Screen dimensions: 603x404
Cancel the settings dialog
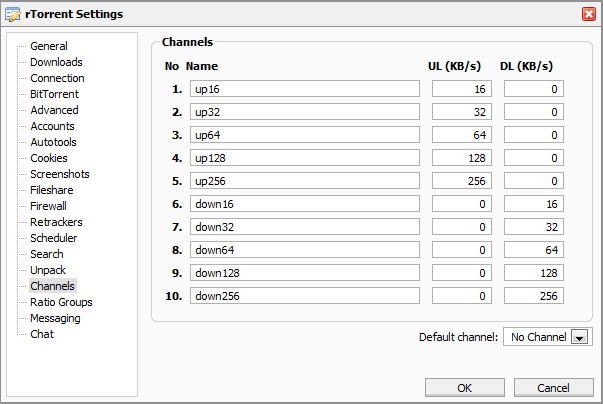(x=552, y=387)
